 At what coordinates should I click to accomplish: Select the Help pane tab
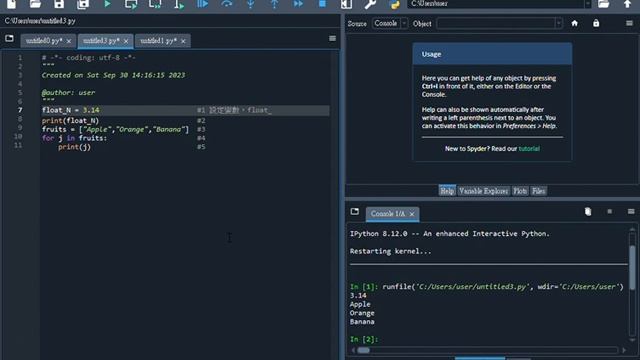pos(447,191)
